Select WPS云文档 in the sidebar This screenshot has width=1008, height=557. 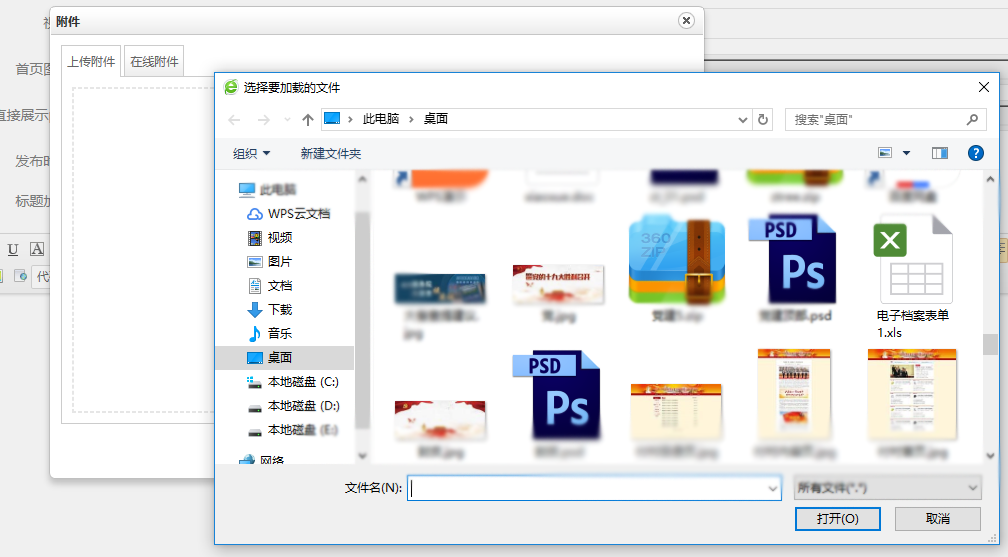[298, 213]
